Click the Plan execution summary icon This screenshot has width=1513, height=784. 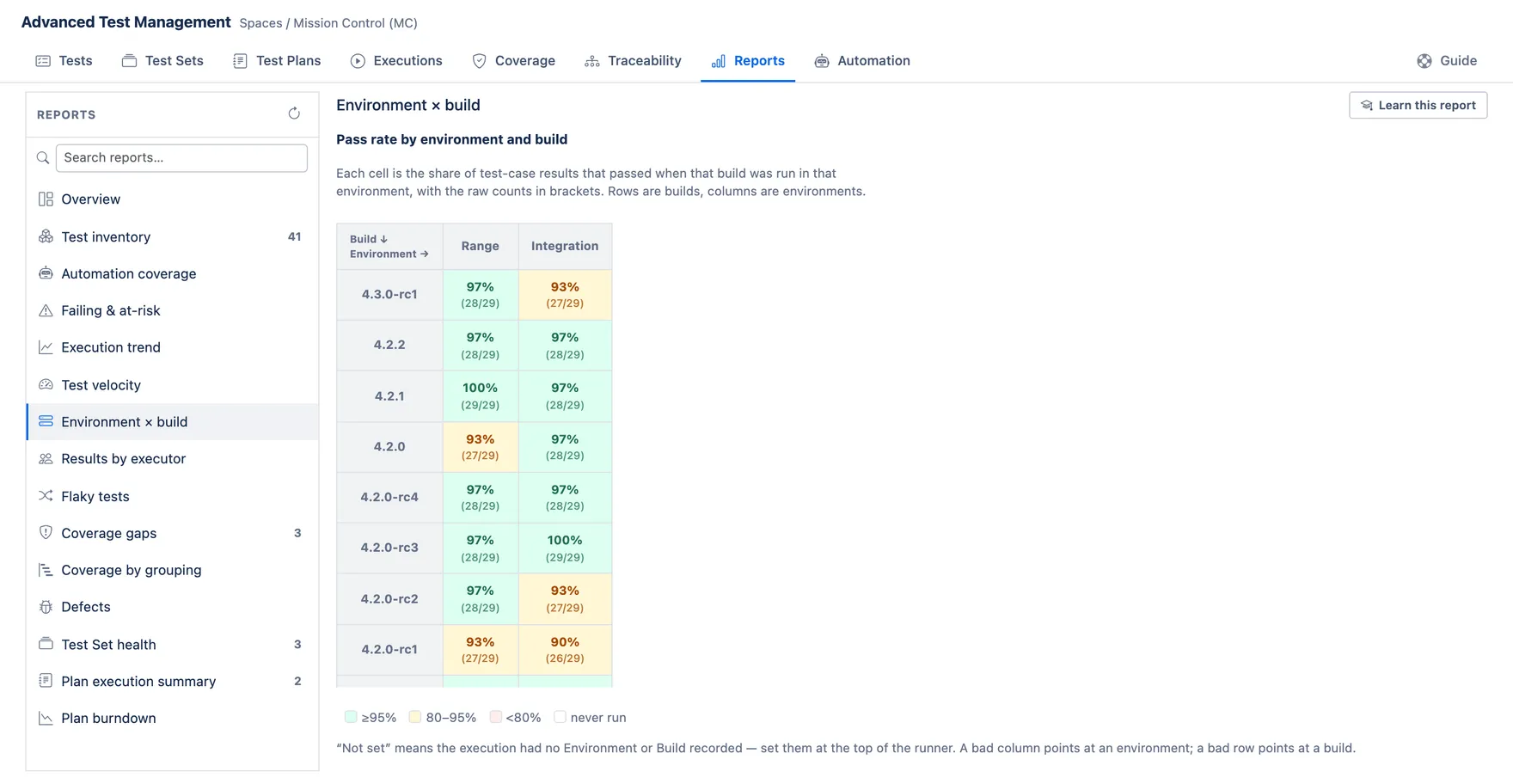coord(46,681)
